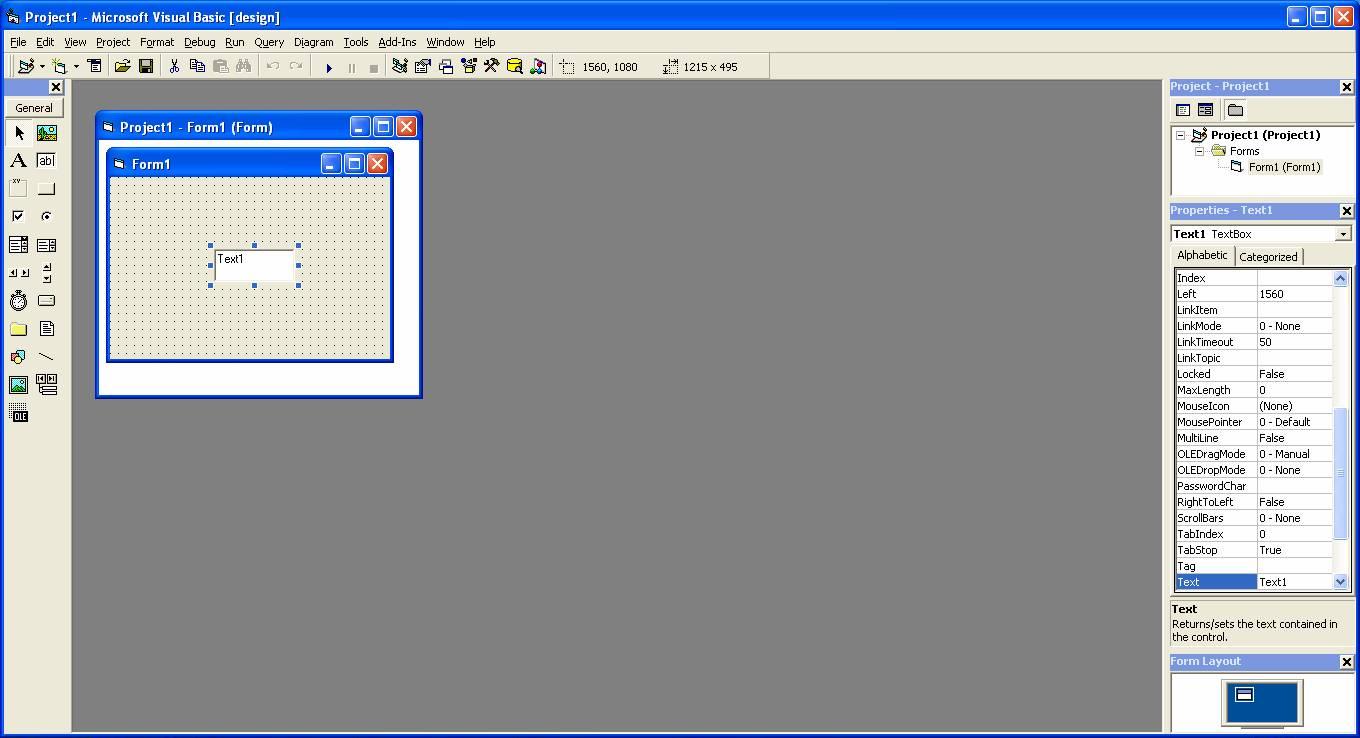
Task: Click the Cut scissors toolbar icon
Action: [174, 67]
